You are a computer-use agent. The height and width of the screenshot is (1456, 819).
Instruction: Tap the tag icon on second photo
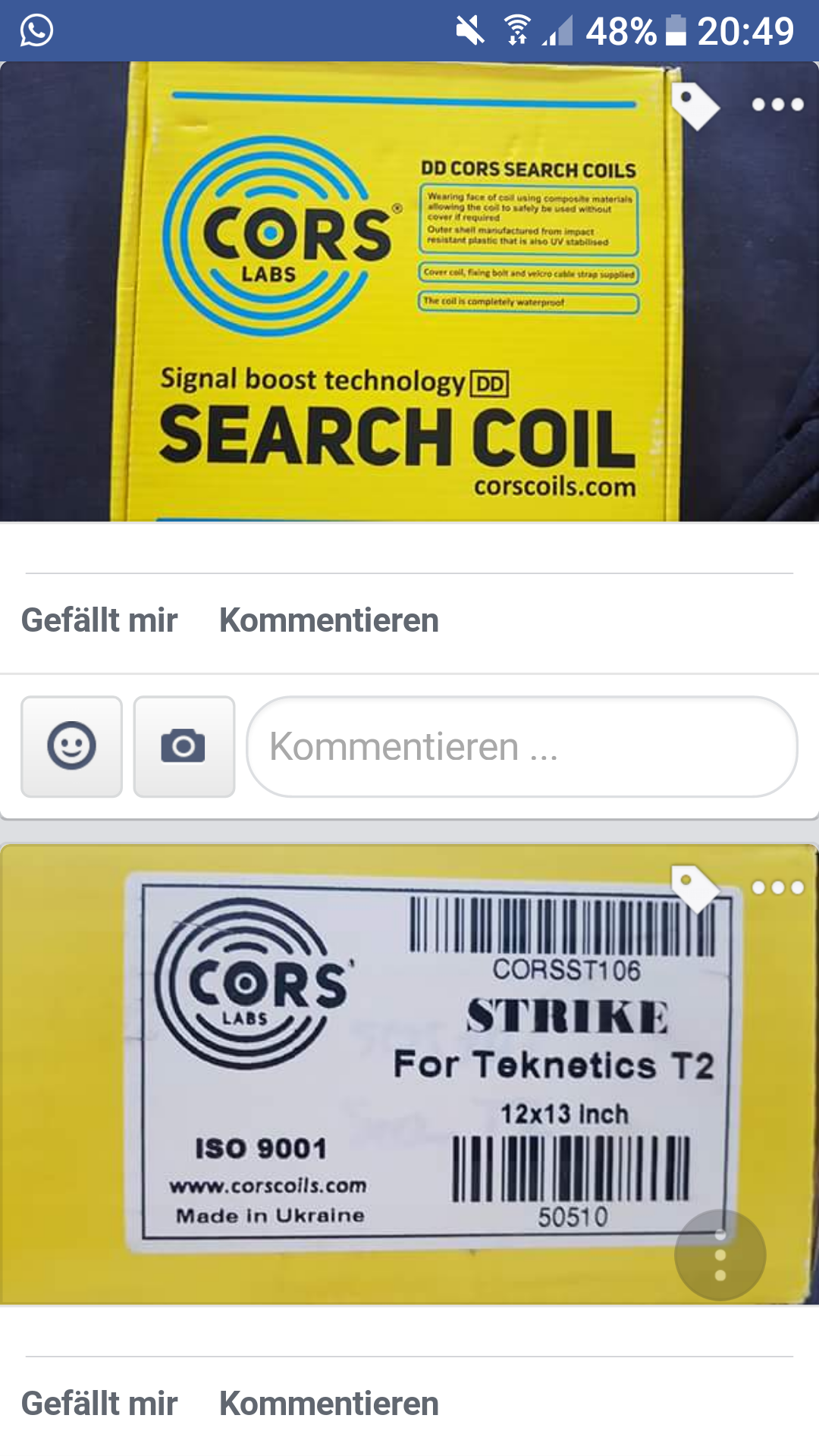[695, 888]
